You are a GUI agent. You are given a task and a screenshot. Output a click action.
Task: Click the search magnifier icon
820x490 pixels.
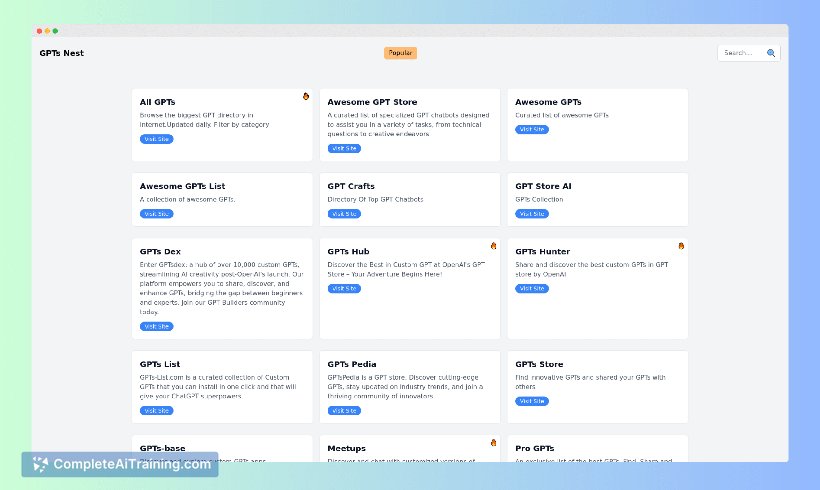pos(770,53)
